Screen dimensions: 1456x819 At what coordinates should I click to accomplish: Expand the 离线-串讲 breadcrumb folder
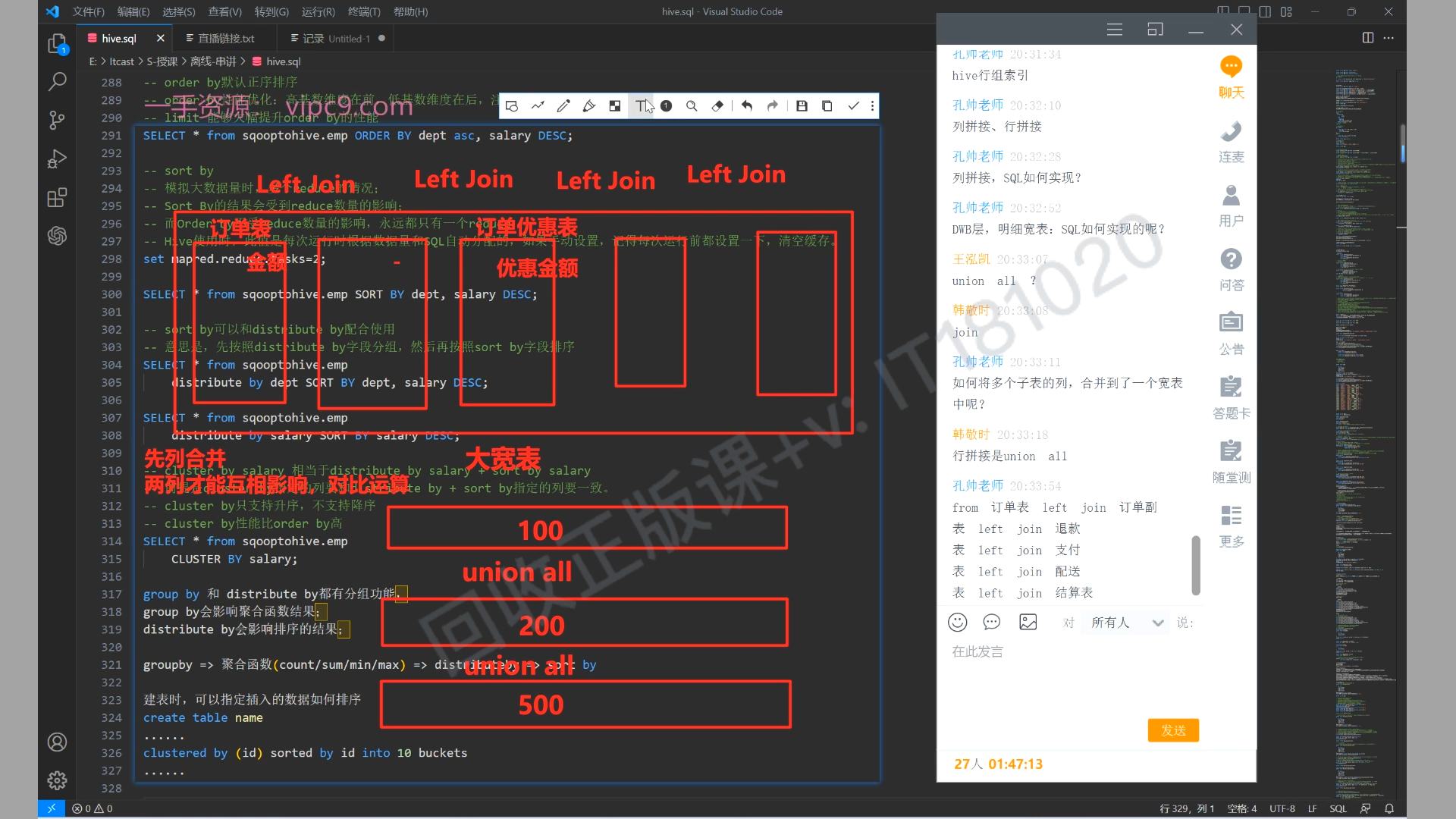[x=213, y=61]
